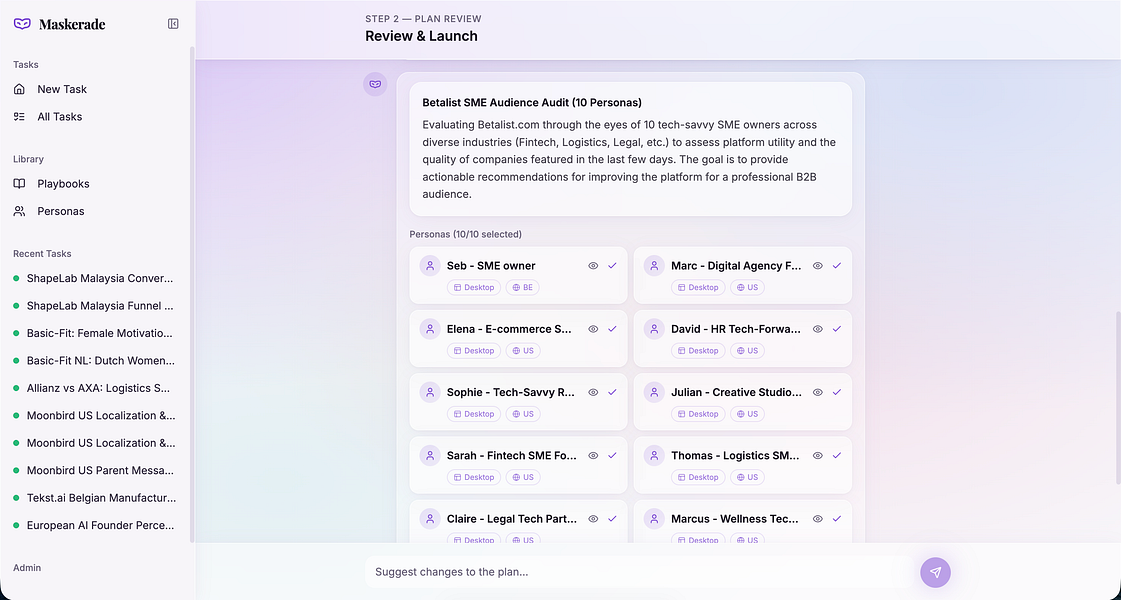Screen dimensions: 1121x600
Task: Deselect Julian - Creative Studio checkmark
Action: point(837,392)
